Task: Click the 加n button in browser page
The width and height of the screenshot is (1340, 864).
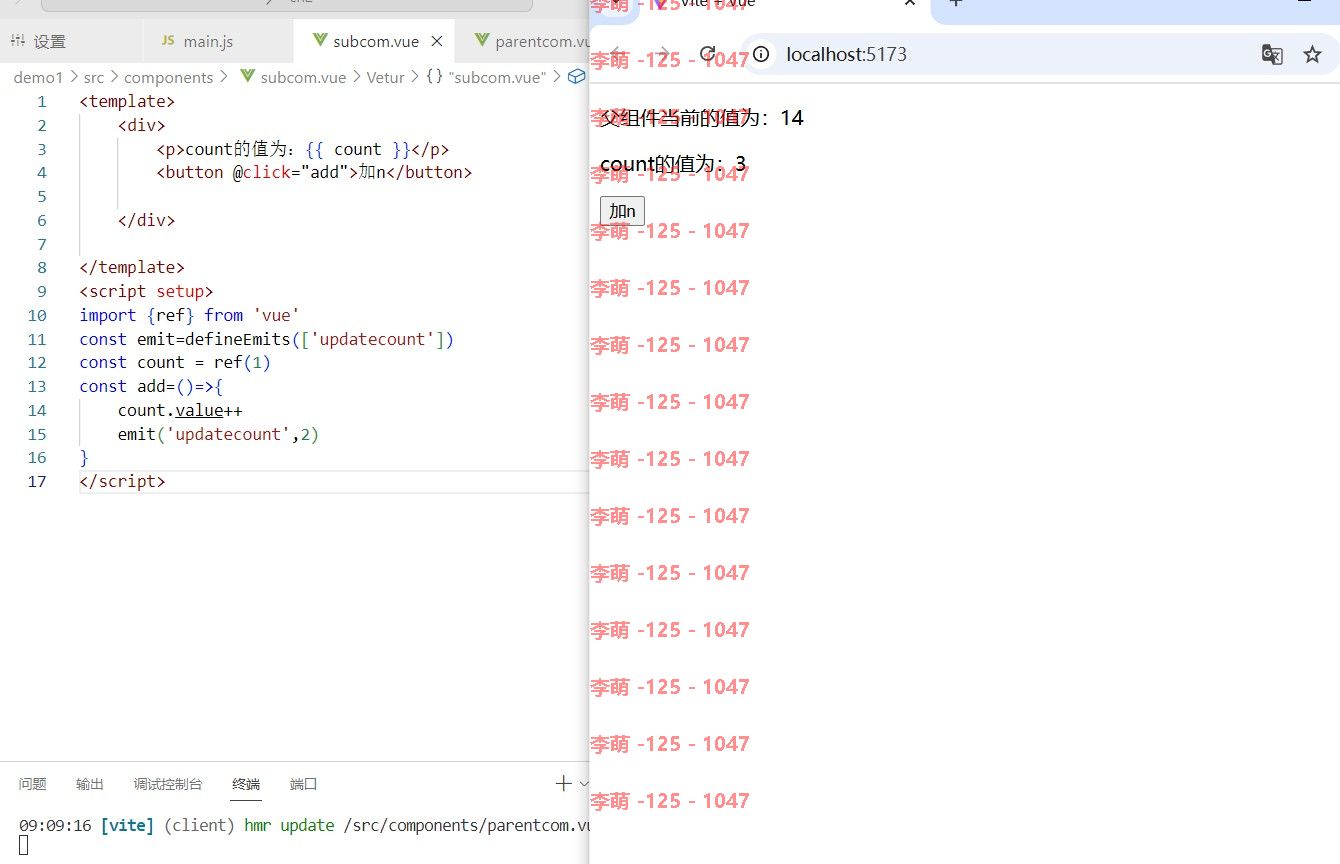Action: (x=622, y=211)
